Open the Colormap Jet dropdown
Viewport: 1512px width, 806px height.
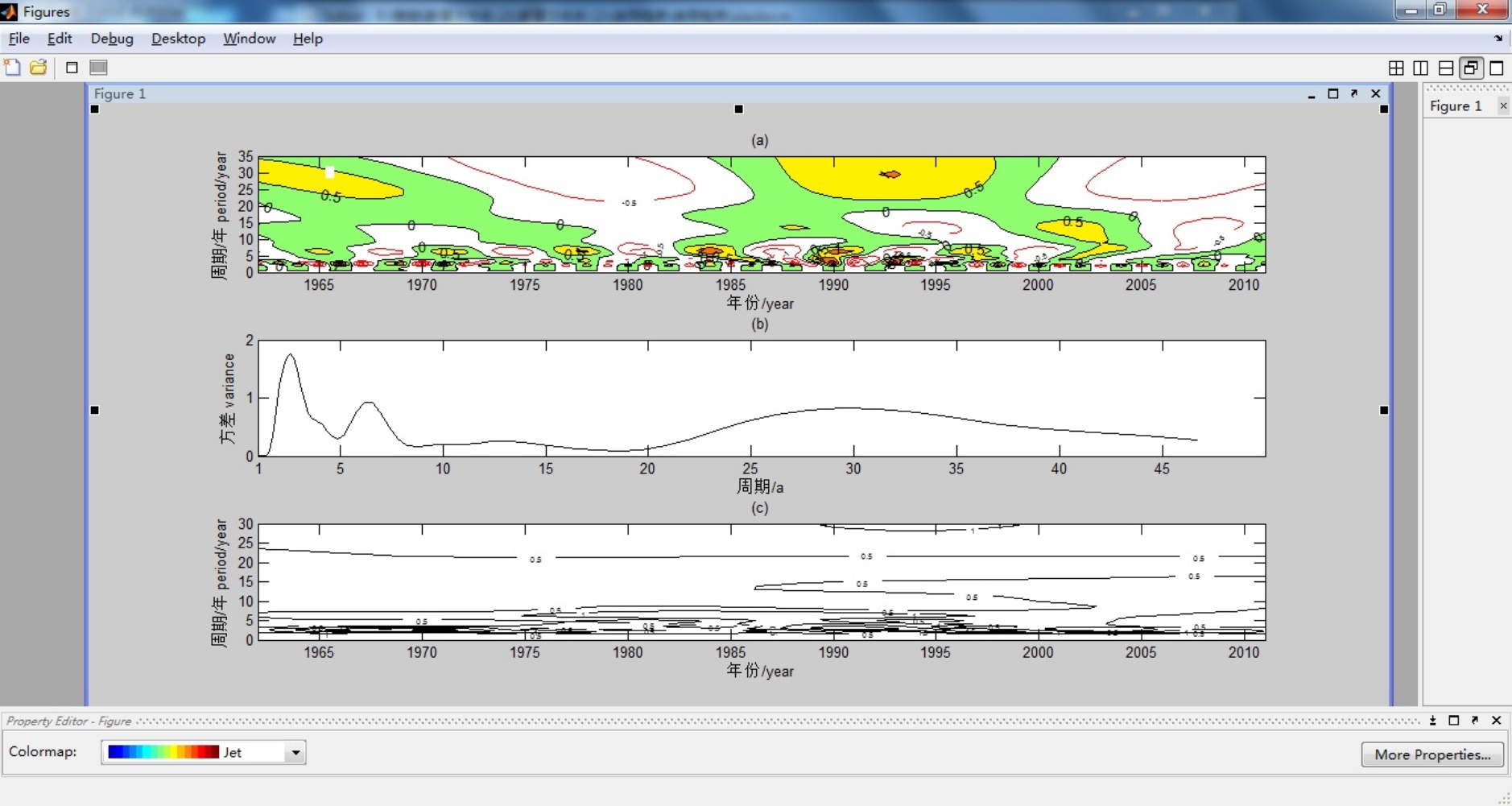(295, 753)
